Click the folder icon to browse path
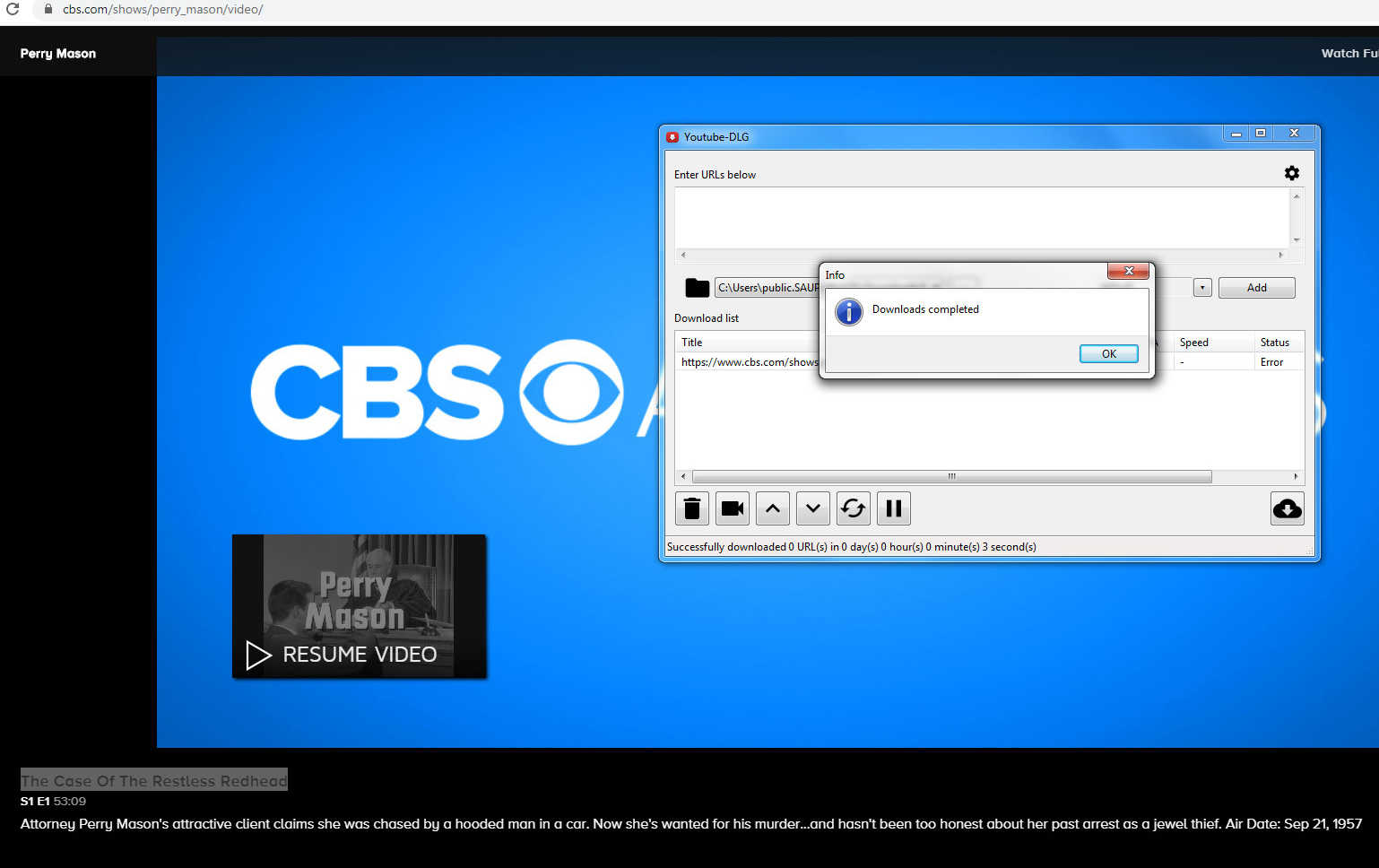The width and height of the screenshot is (1379, 868). 697,287
